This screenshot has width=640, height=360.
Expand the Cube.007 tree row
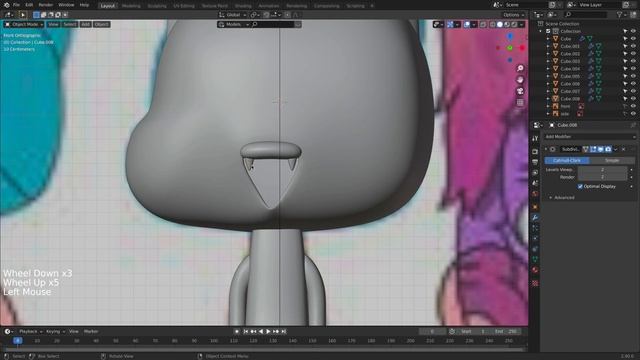click(x=548, y=91)
